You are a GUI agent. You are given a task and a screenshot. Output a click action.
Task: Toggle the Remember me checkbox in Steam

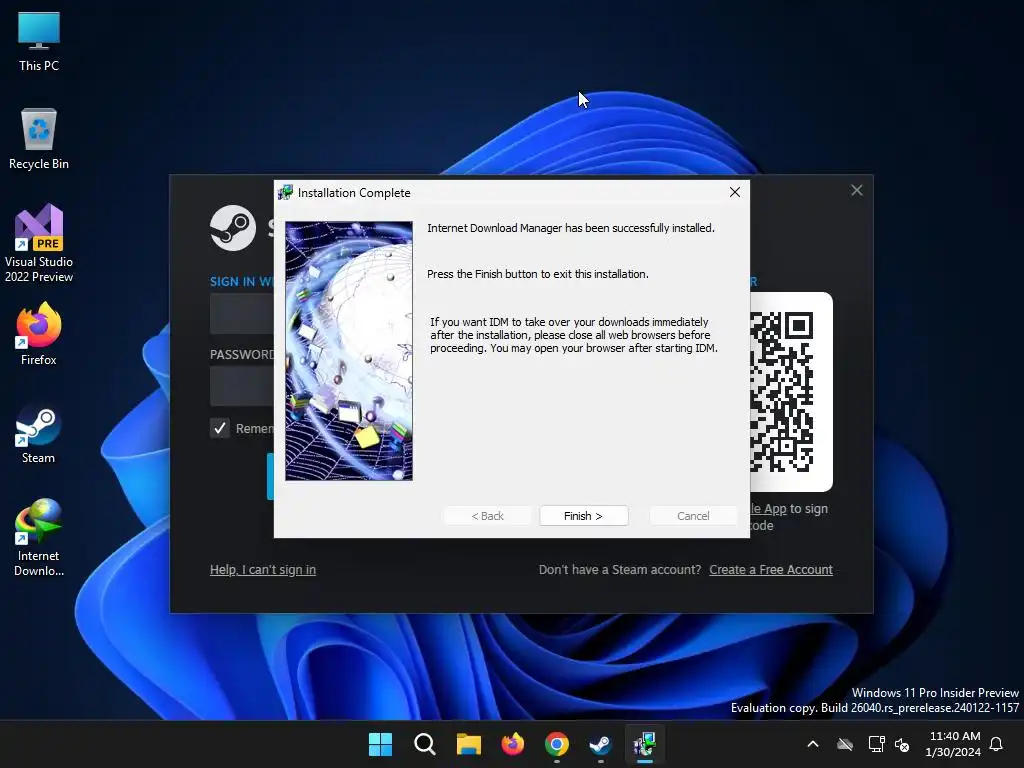[x=220, y=428]
